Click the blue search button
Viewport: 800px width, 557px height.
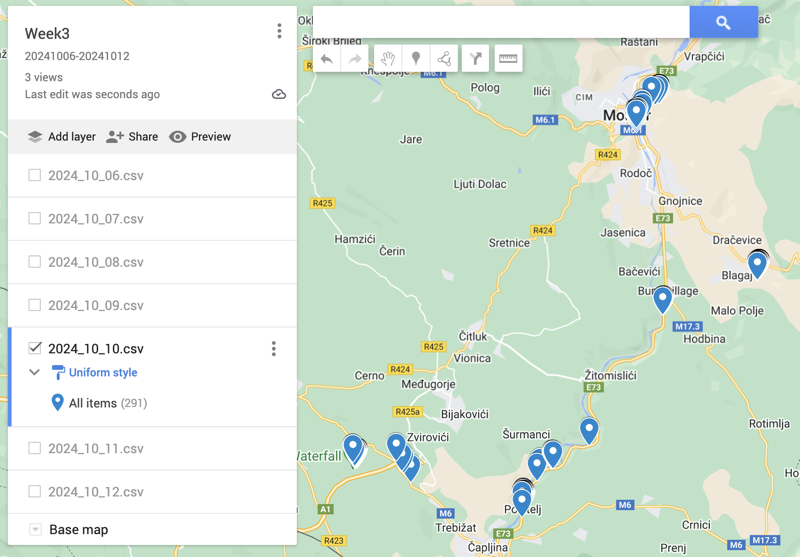click(723, 22)
